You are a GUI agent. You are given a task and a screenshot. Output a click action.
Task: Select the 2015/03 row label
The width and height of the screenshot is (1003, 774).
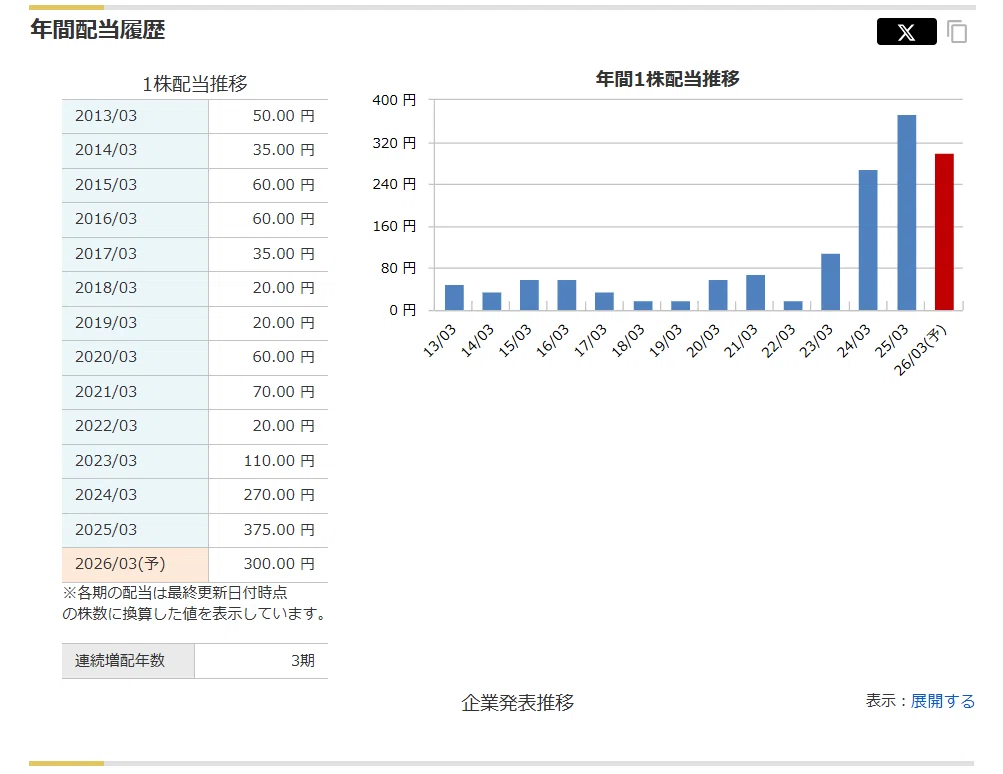[135, 185]
